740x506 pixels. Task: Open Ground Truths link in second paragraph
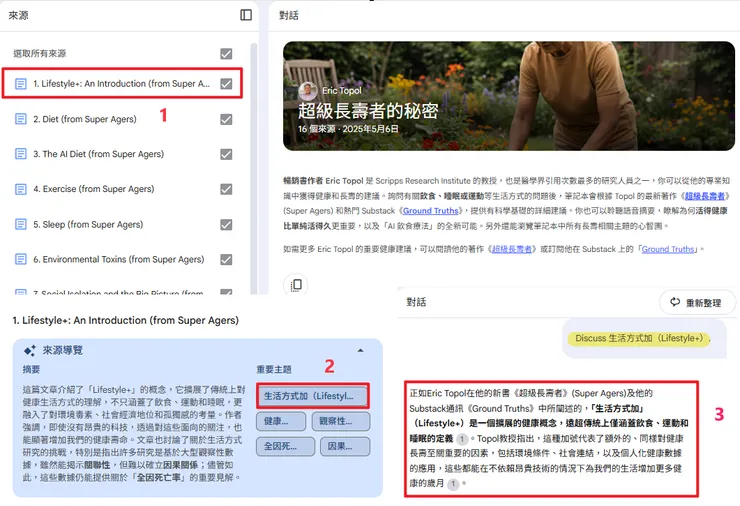pyautogui.click(x=668, y=249)
